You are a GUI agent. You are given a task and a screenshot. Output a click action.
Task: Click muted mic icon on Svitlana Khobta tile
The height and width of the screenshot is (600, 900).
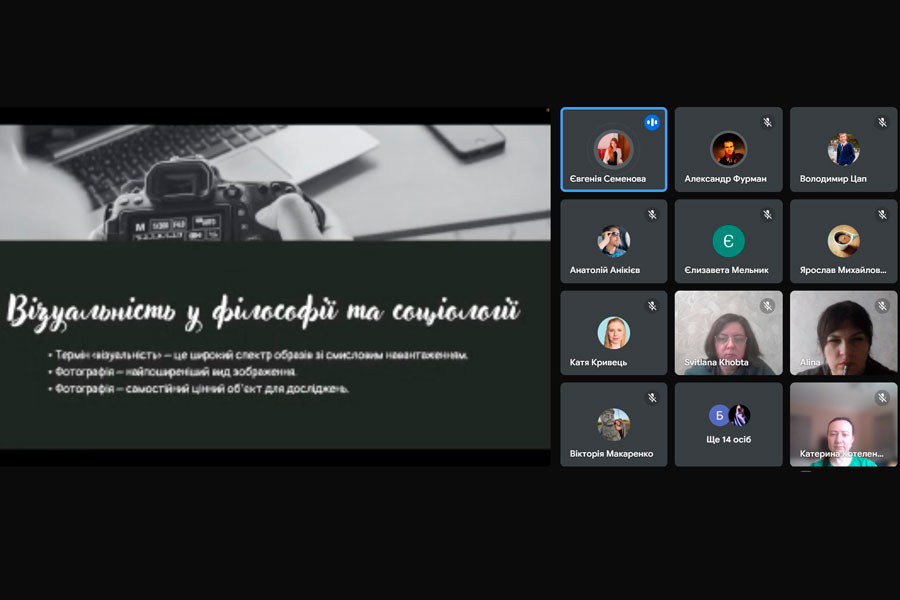[767, 306]
